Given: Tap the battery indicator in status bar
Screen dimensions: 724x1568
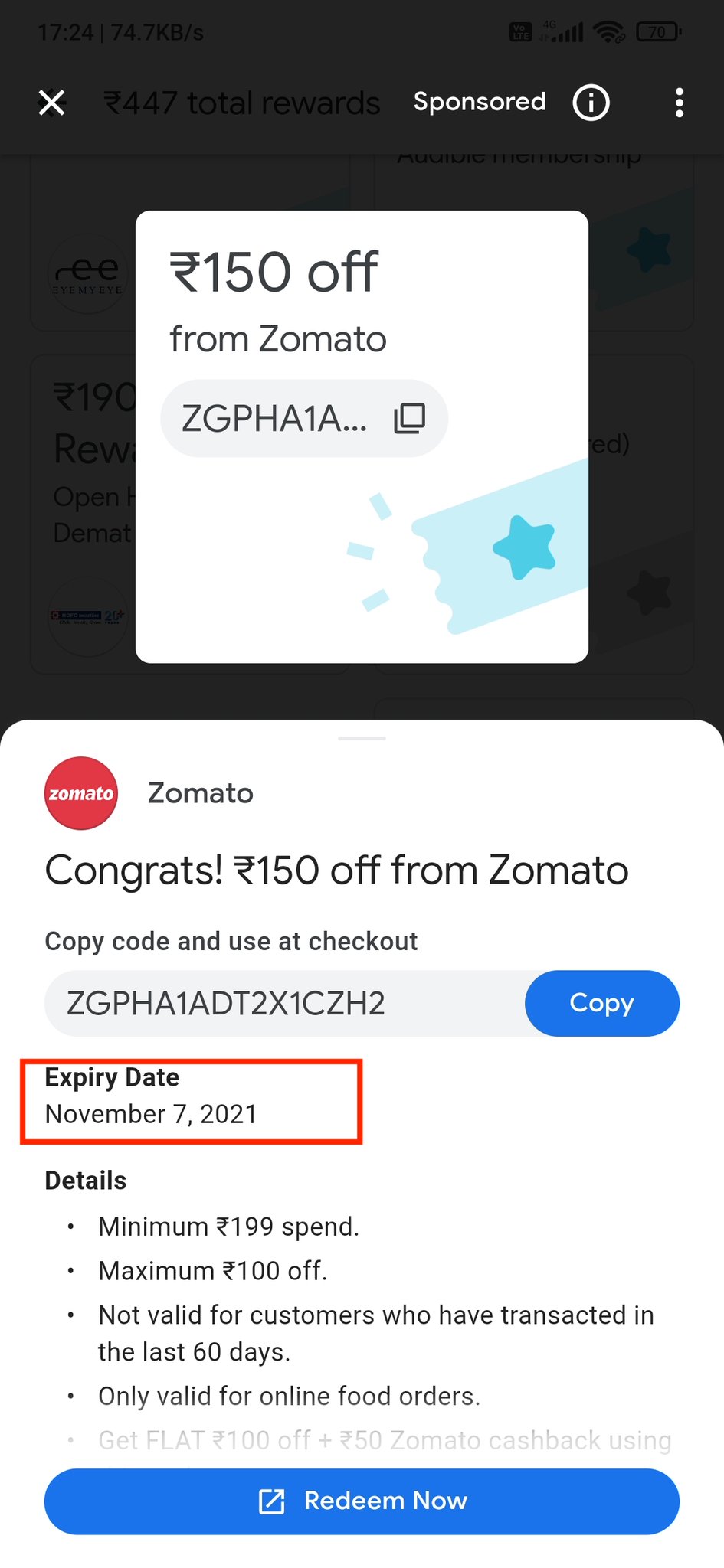Looking at the screenshot, I should pyautogui.click(x=658, y=32).
